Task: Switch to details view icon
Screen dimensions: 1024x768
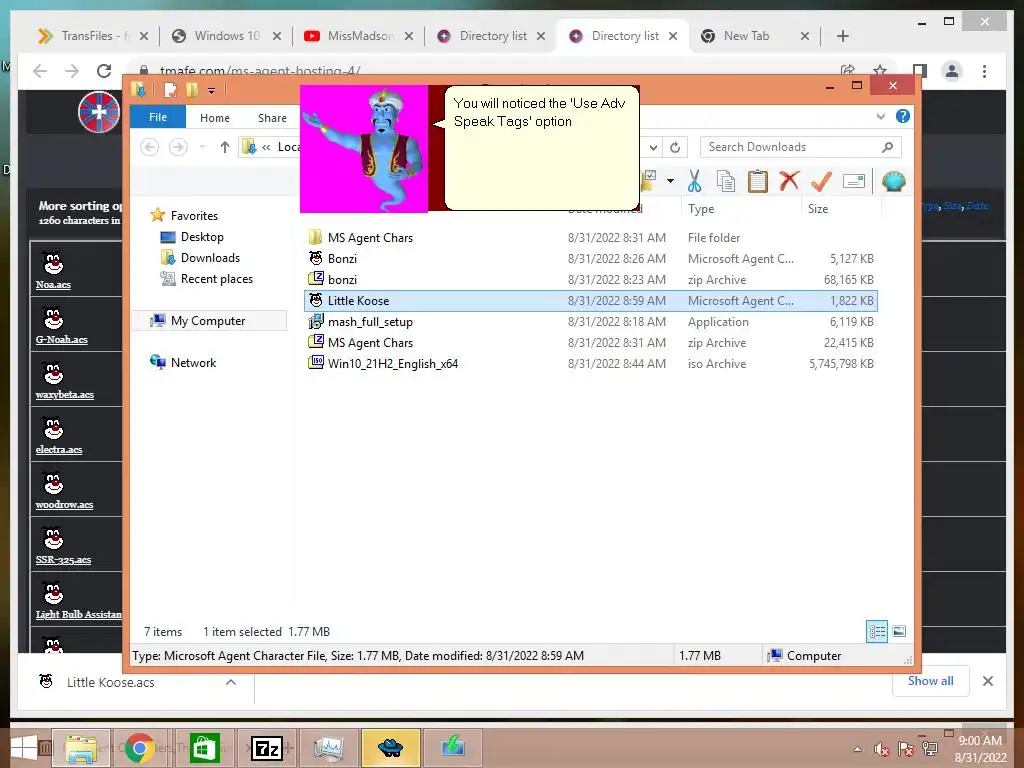Action: click(877, 631)
